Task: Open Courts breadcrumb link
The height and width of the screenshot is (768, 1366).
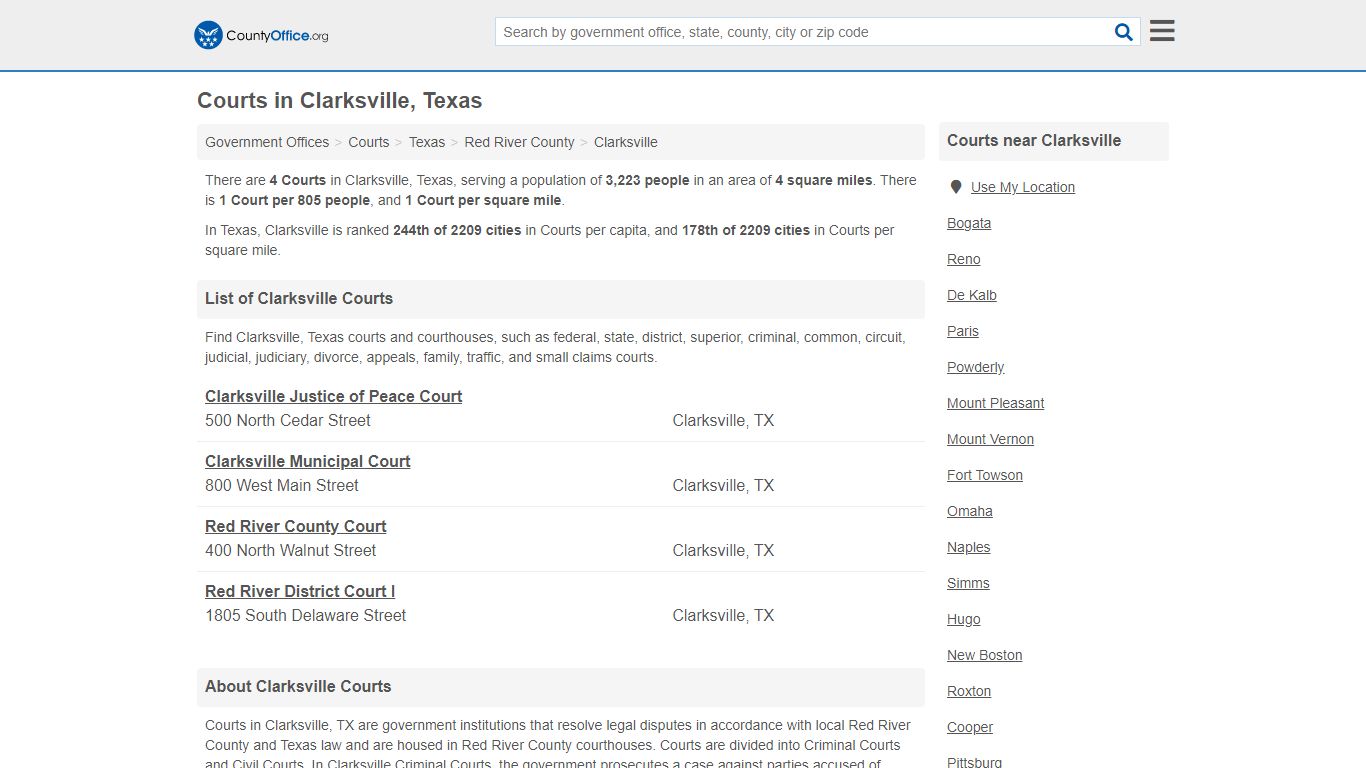Action: [369, 142]
